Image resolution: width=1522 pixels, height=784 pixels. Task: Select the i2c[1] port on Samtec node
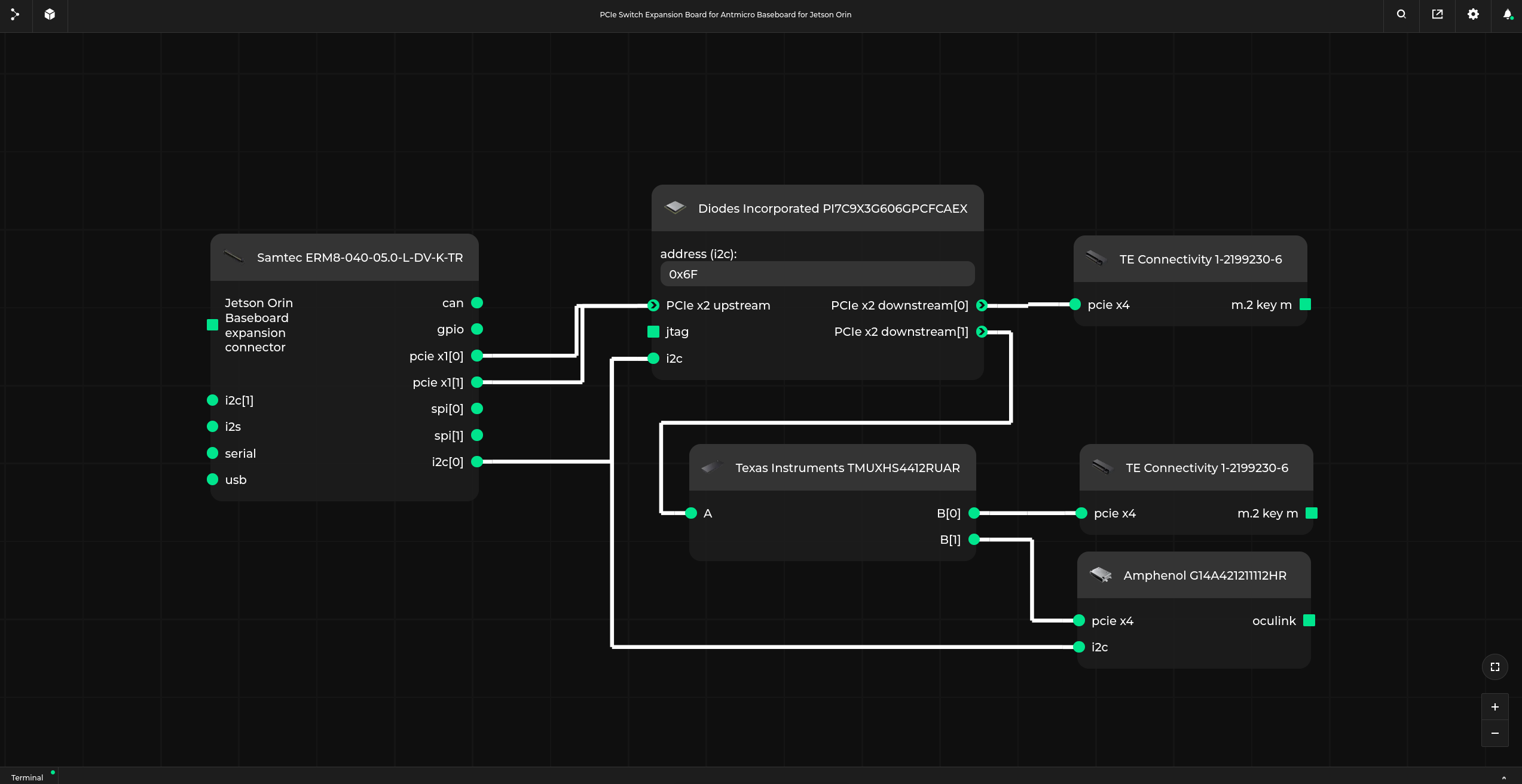212,400
